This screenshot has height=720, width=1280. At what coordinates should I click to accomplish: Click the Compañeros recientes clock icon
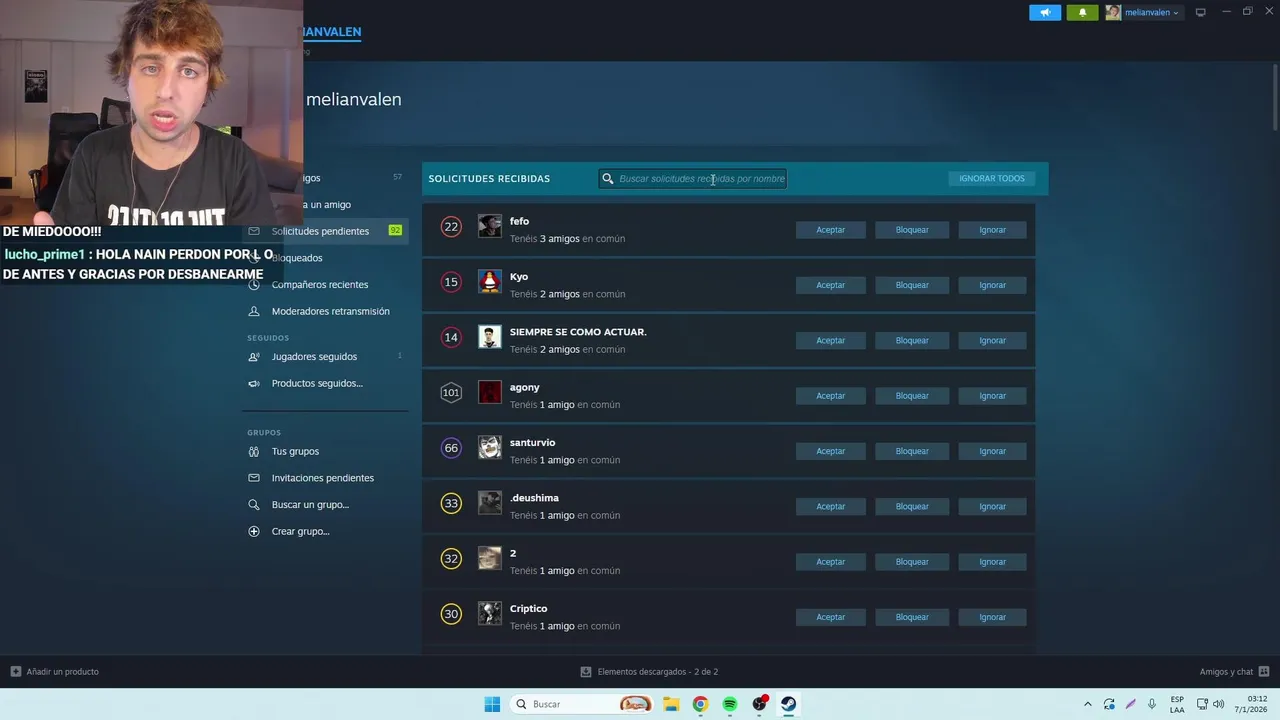click(x=254, y=285)
